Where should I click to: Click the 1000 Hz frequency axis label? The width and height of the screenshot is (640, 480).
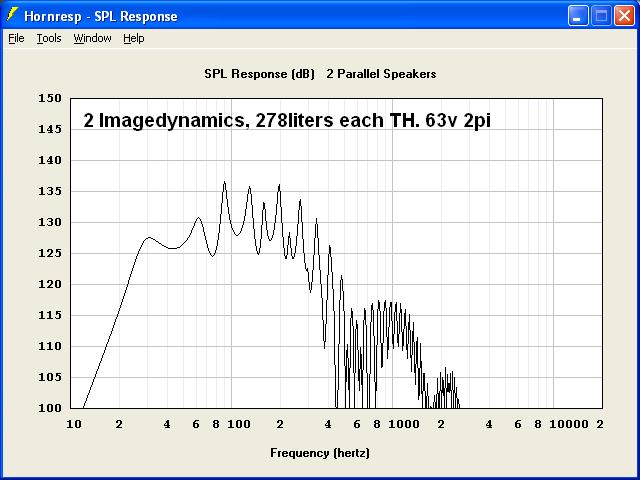tap(404, 424)
